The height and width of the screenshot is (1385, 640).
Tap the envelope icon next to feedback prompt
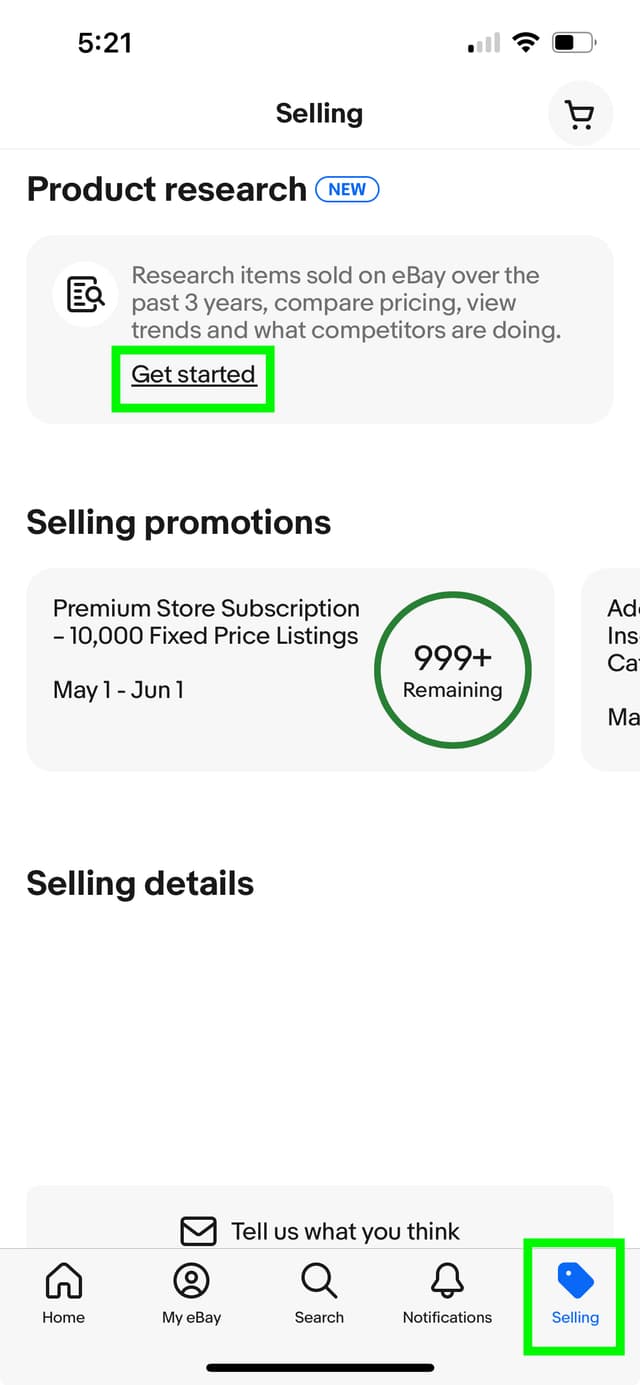[x=198, y=1231]
